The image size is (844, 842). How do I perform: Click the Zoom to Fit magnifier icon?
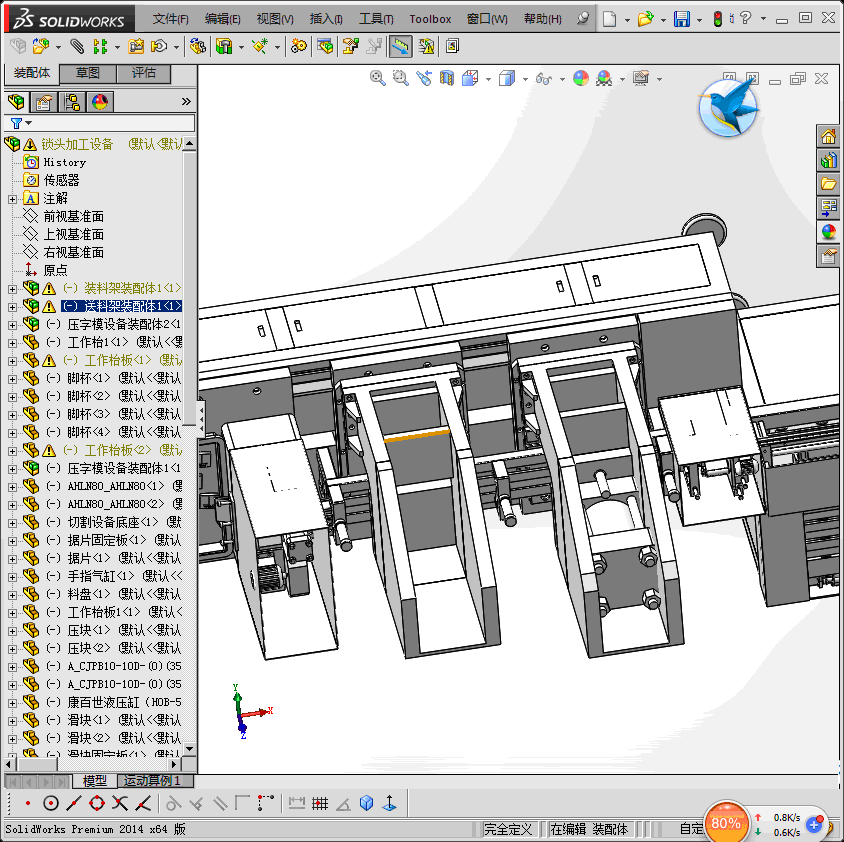(378, 78)
